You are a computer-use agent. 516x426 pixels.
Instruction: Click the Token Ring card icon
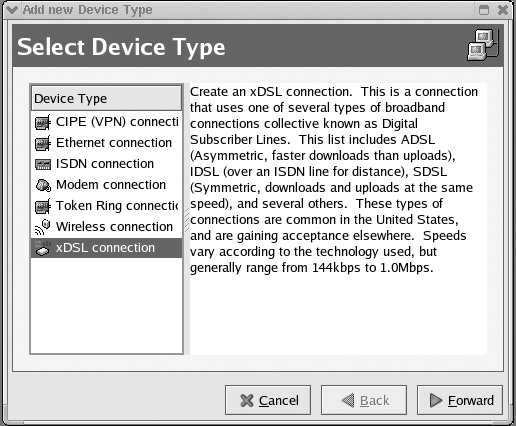tap(43, 206)
